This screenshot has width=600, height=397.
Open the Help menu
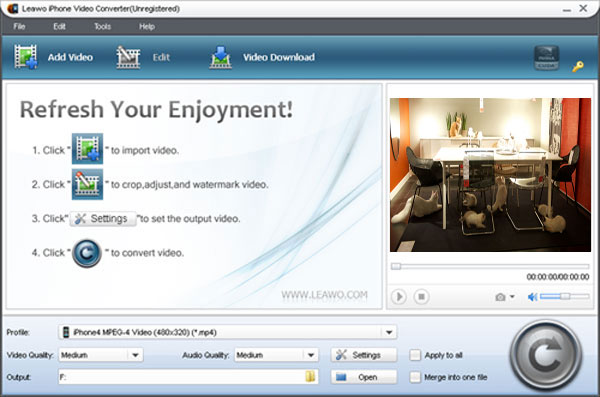(x=147, y=26)
